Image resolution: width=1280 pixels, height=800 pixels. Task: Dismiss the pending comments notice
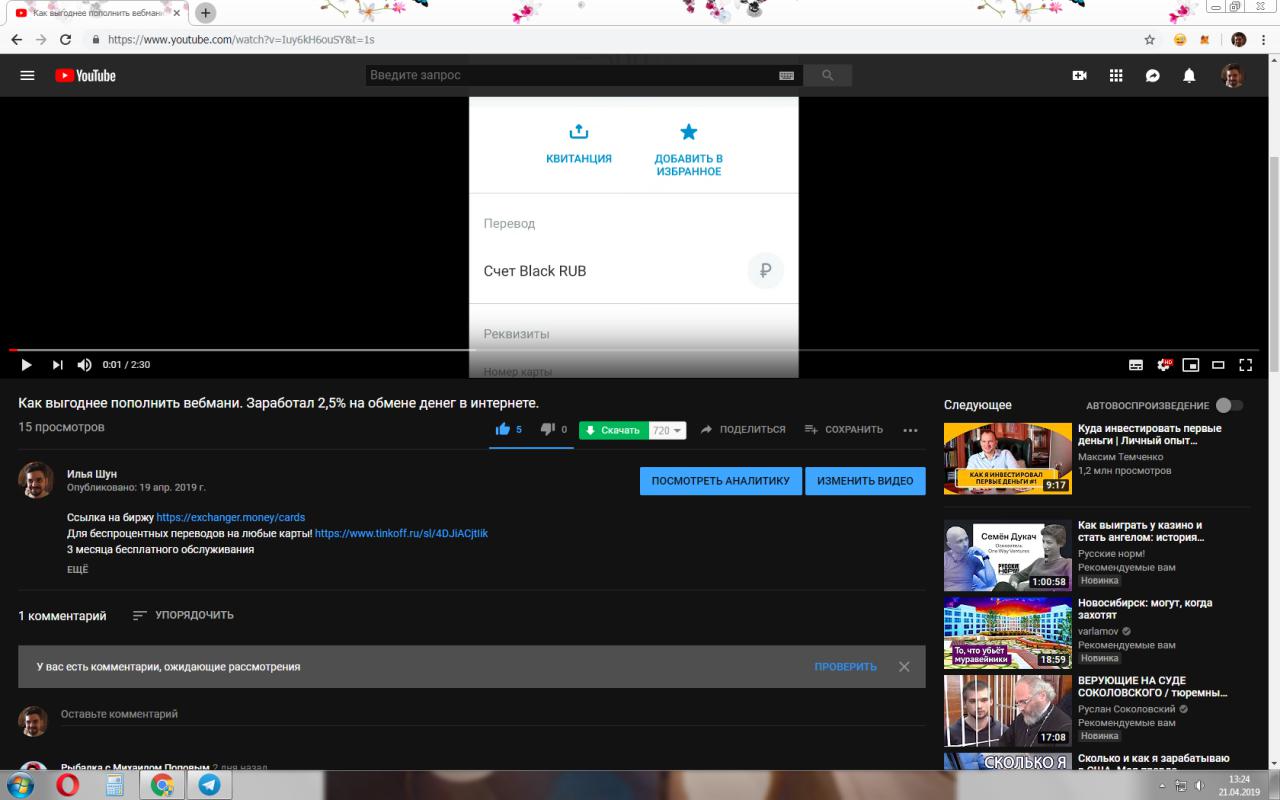[904, 667]
